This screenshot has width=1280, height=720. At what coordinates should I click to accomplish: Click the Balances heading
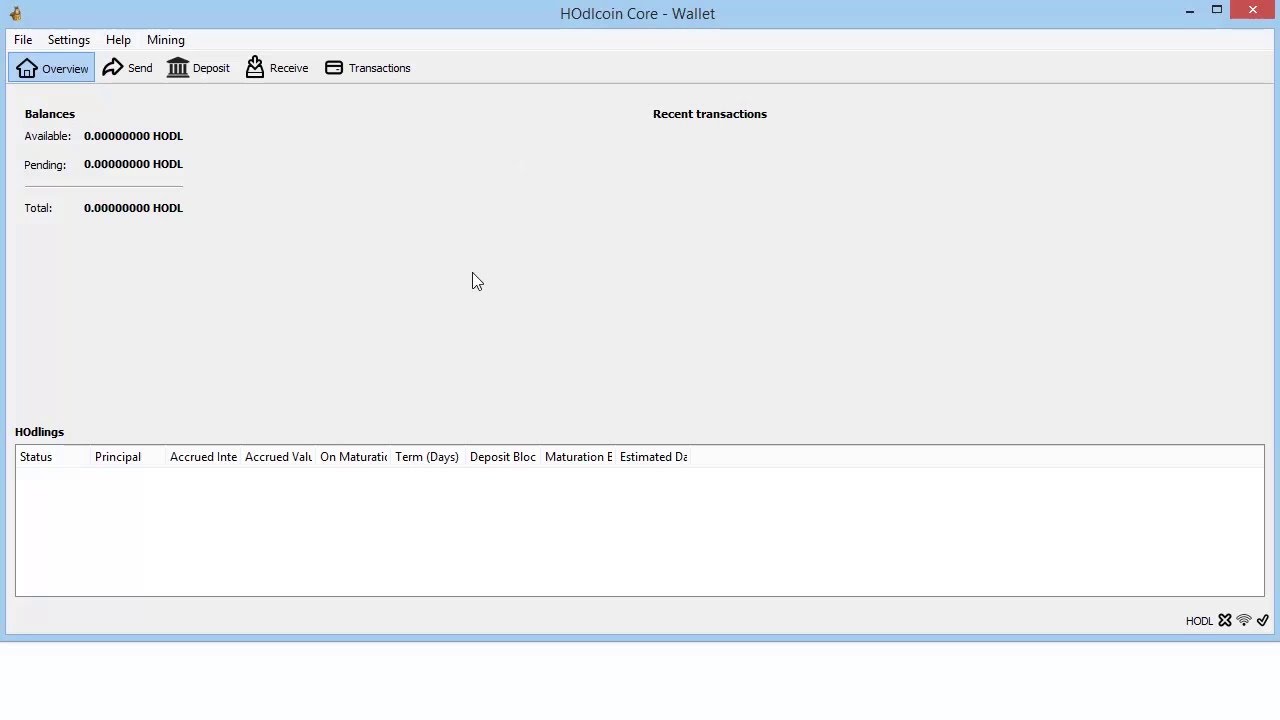[x=50, y=114]
